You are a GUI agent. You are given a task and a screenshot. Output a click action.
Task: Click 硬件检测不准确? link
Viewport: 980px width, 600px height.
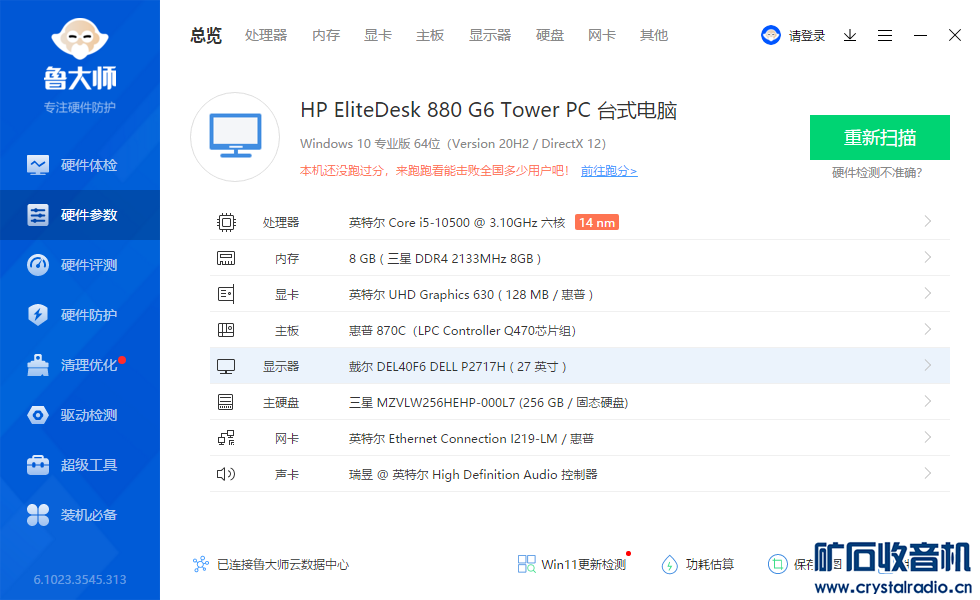877,172
